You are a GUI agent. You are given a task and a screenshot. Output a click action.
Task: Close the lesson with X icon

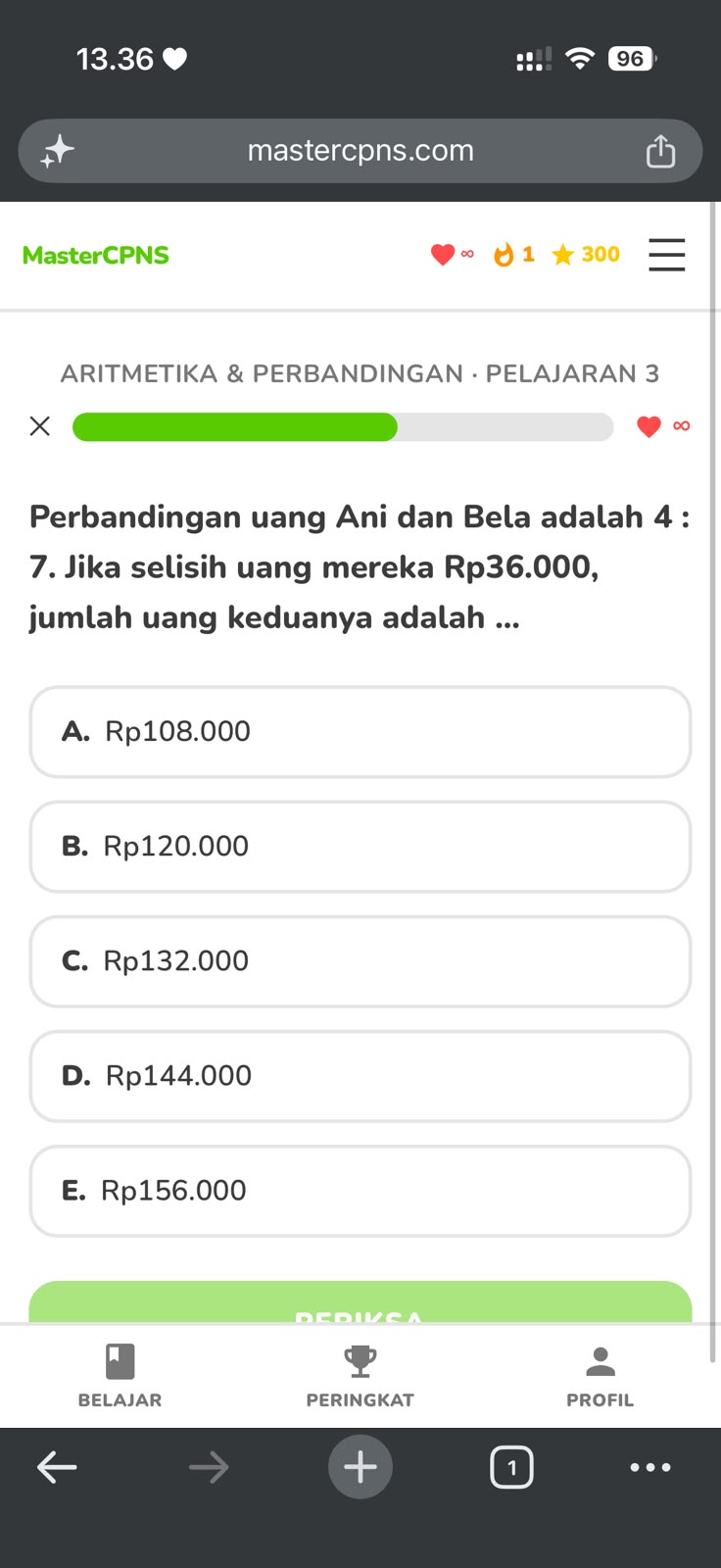39,426
